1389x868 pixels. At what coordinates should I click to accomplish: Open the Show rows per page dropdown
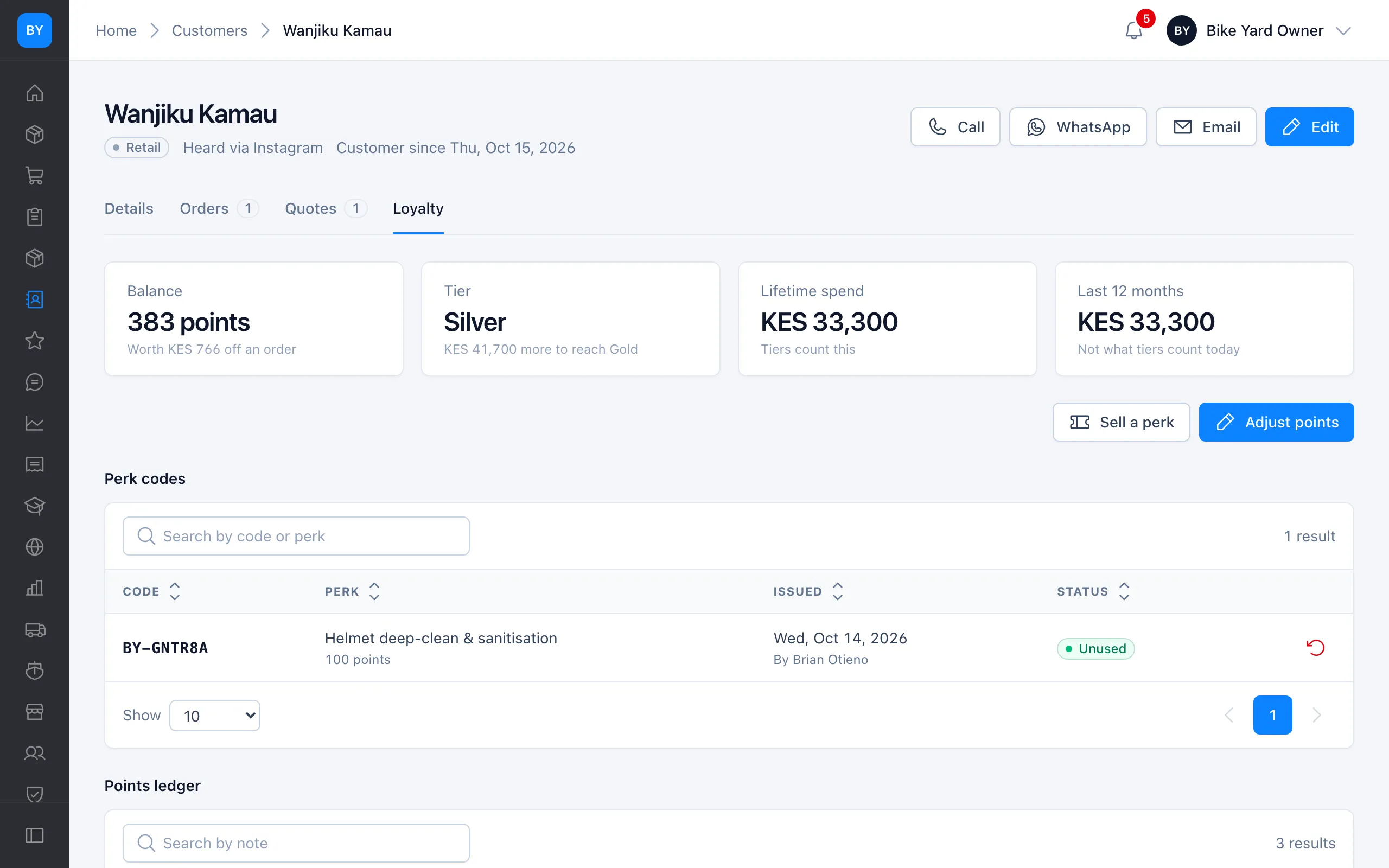tap(215, 716)
